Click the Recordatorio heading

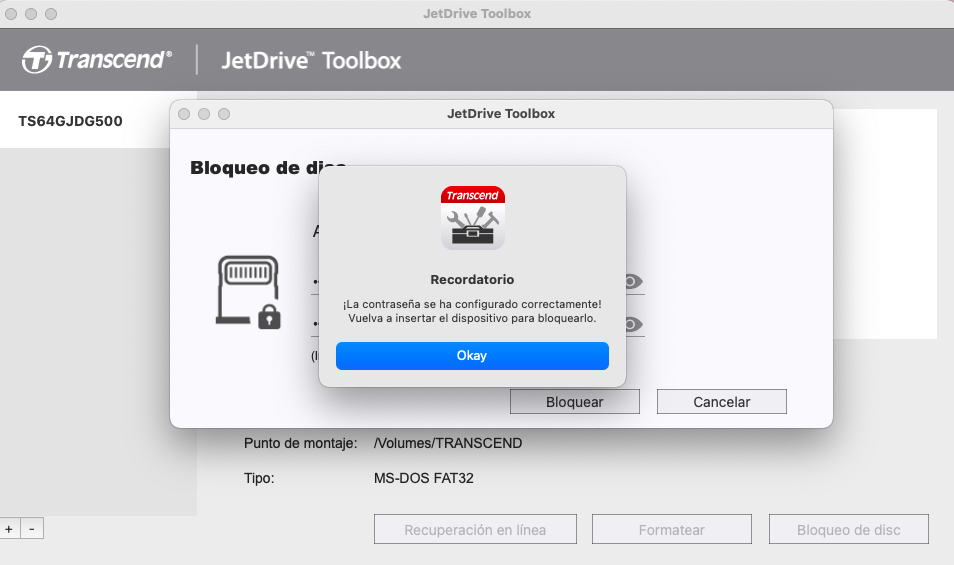pos(472,280)
